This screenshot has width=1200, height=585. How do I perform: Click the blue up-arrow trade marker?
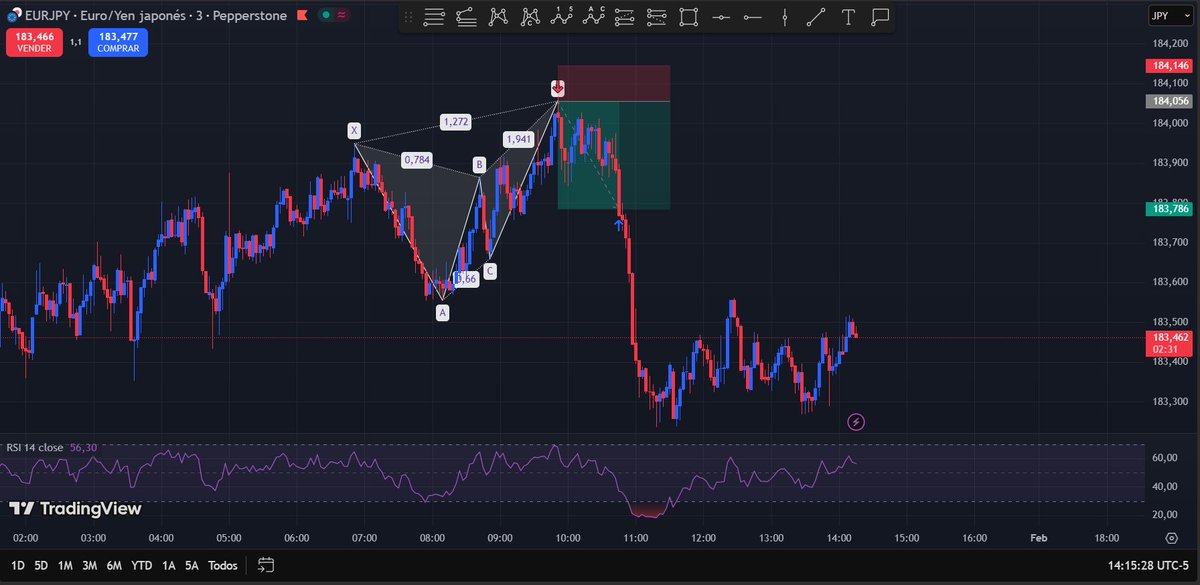pos(619,224)
